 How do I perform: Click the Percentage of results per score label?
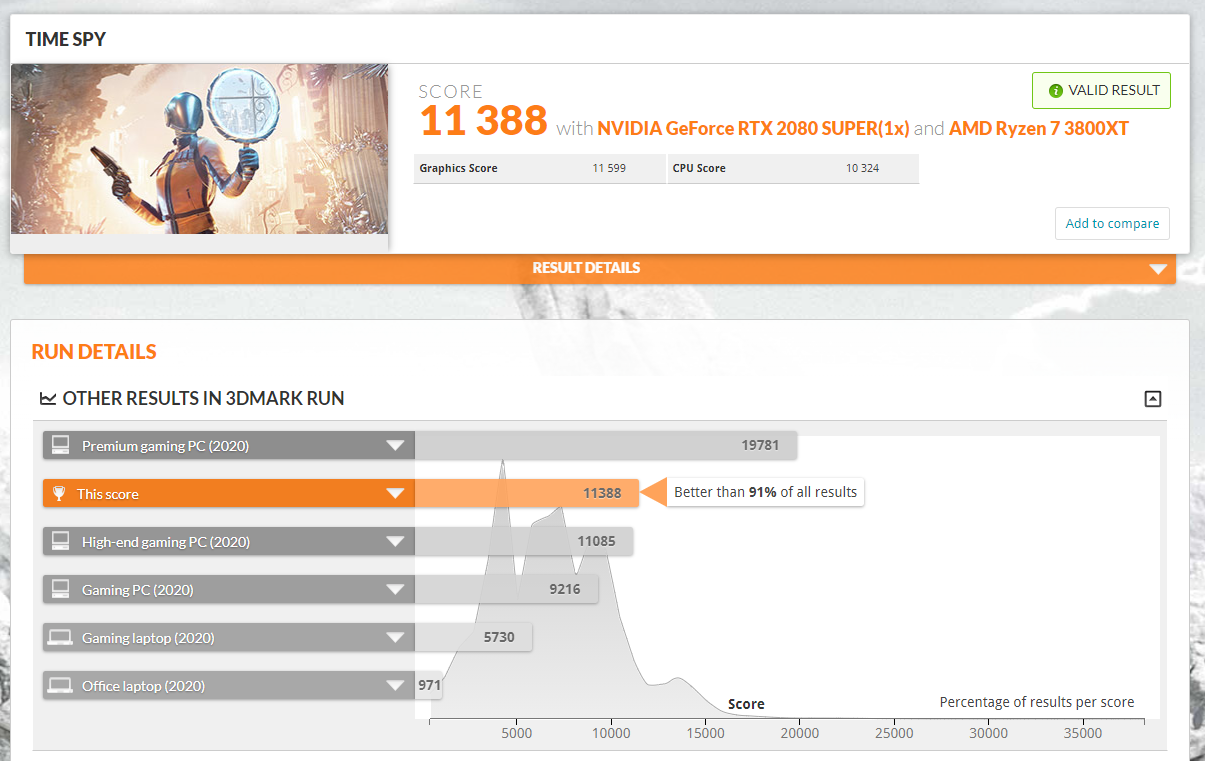pyautogui.click(x=1037, y=703)
